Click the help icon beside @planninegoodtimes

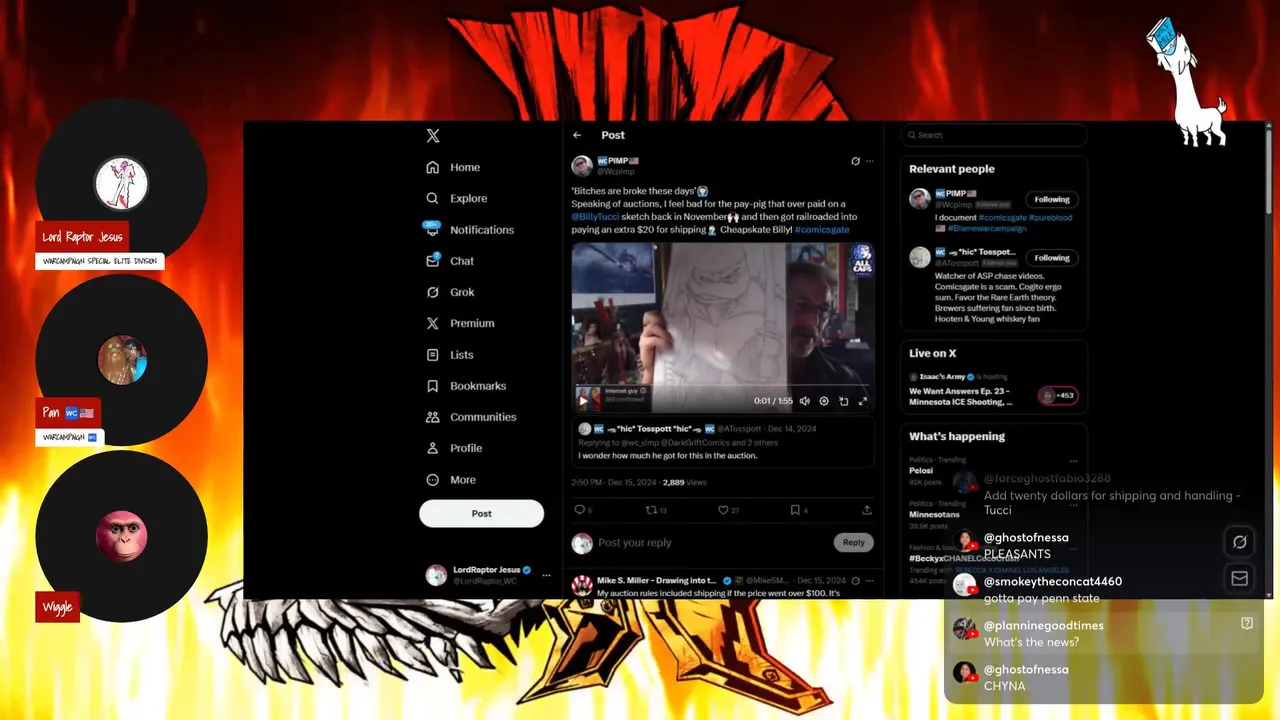point(1247,623)
